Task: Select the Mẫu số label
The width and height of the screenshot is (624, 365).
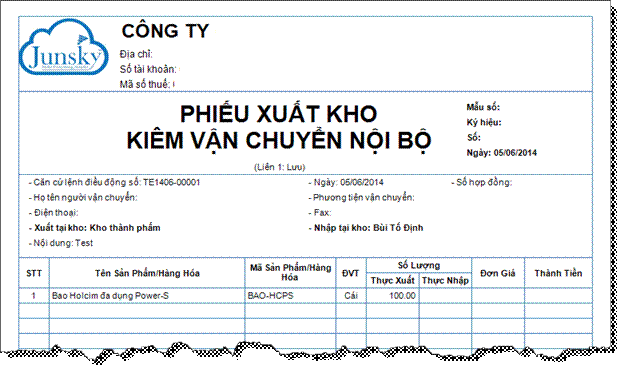Action: (483, 107)
